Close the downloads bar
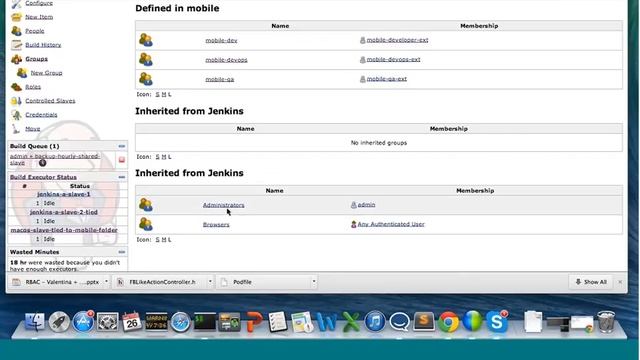 pos(620,282)
